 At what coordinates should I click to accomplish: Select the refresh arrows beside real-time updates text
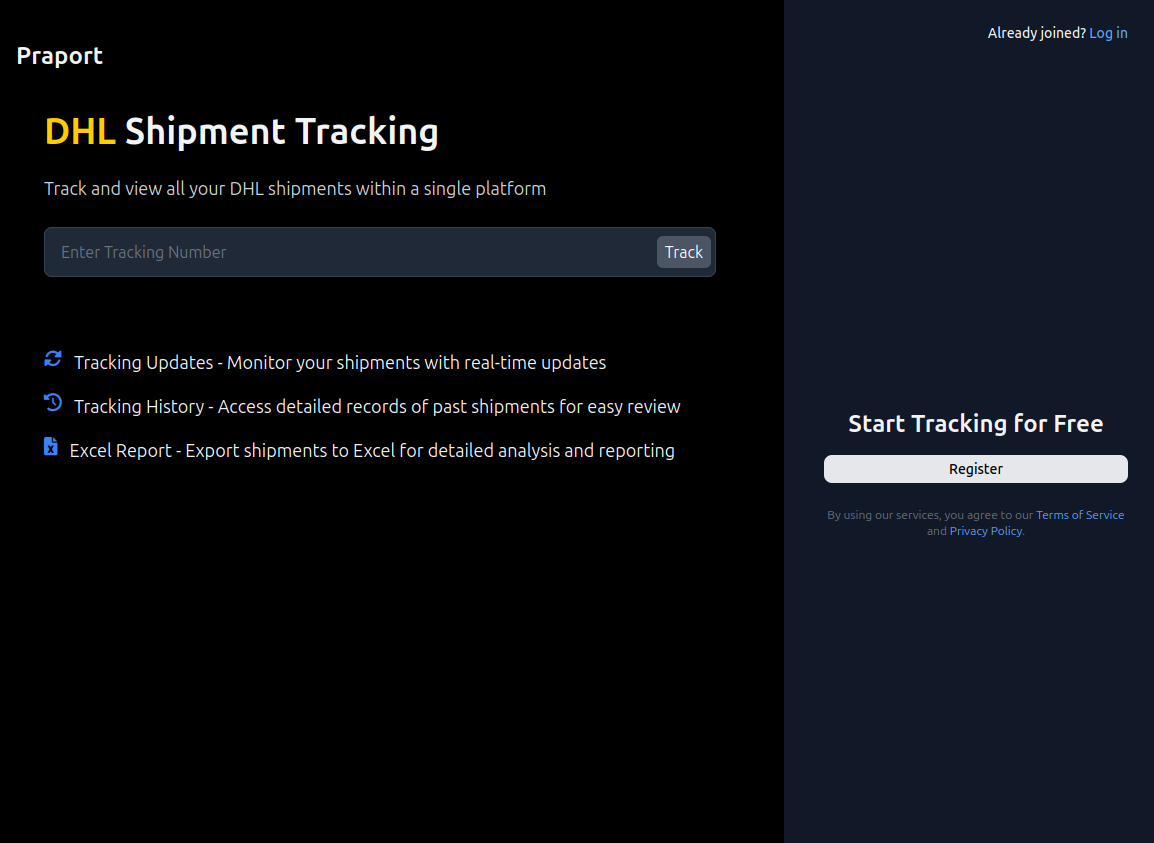click(x=52, y=359)
